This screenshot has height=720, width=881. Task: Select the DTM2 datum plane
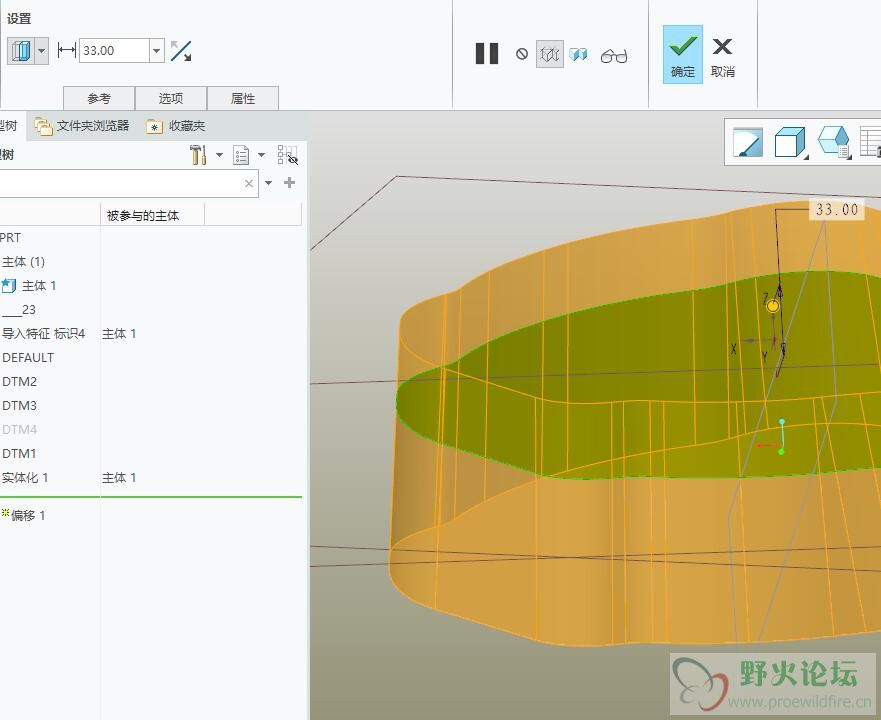click(x=20, y=382)
